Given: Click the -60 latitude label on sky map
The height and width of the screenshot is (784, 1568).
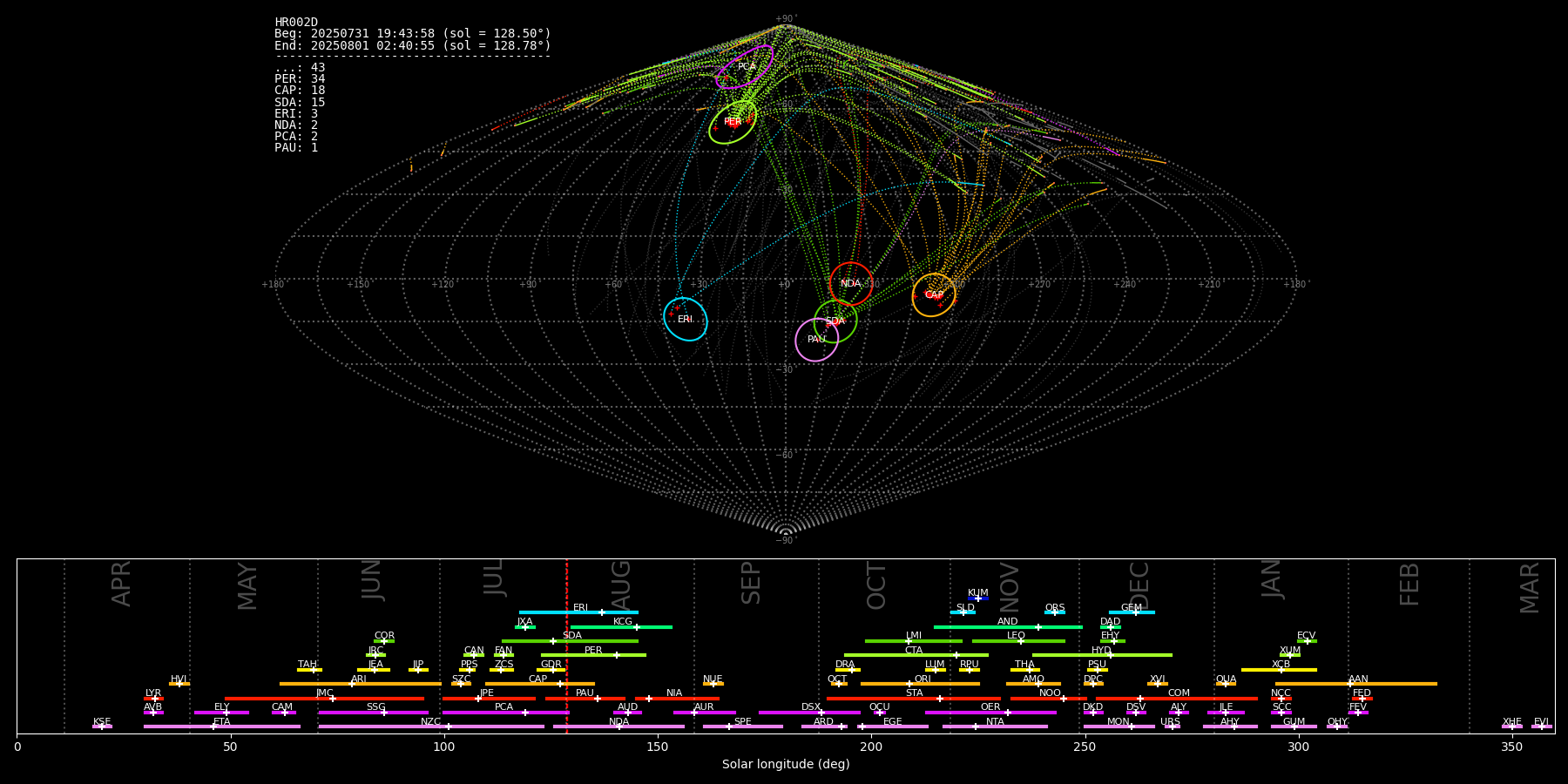Looking at the screenshot, I should (785, 456).
